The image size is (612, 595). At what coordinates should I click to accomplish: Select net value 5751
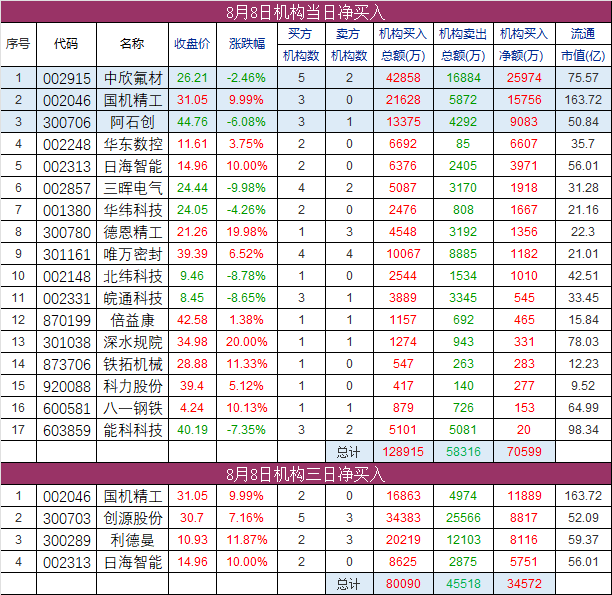pos(524,562)
